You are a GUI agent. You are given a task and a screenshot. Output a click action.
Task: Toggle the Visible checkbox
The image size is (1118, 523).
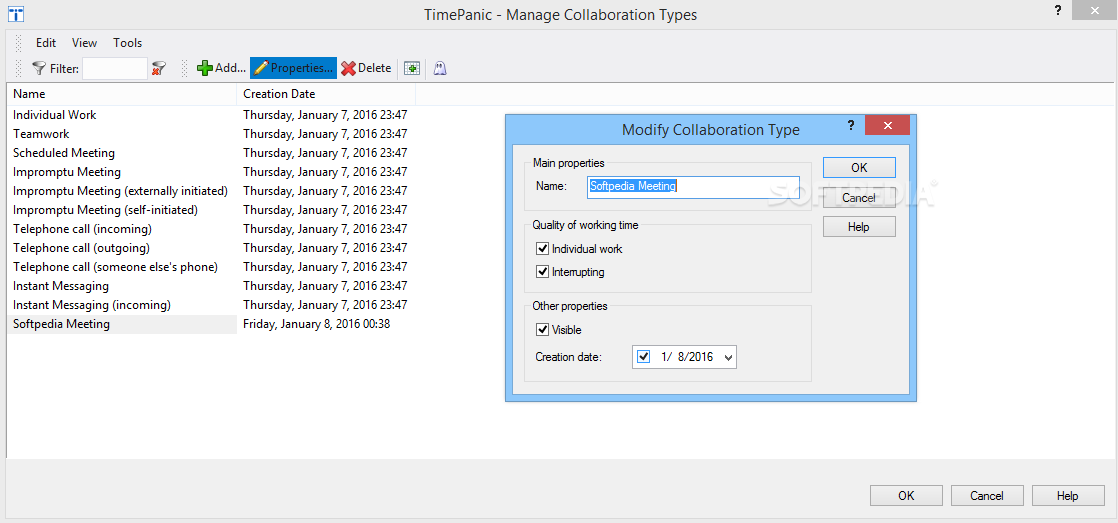[543, 330]
